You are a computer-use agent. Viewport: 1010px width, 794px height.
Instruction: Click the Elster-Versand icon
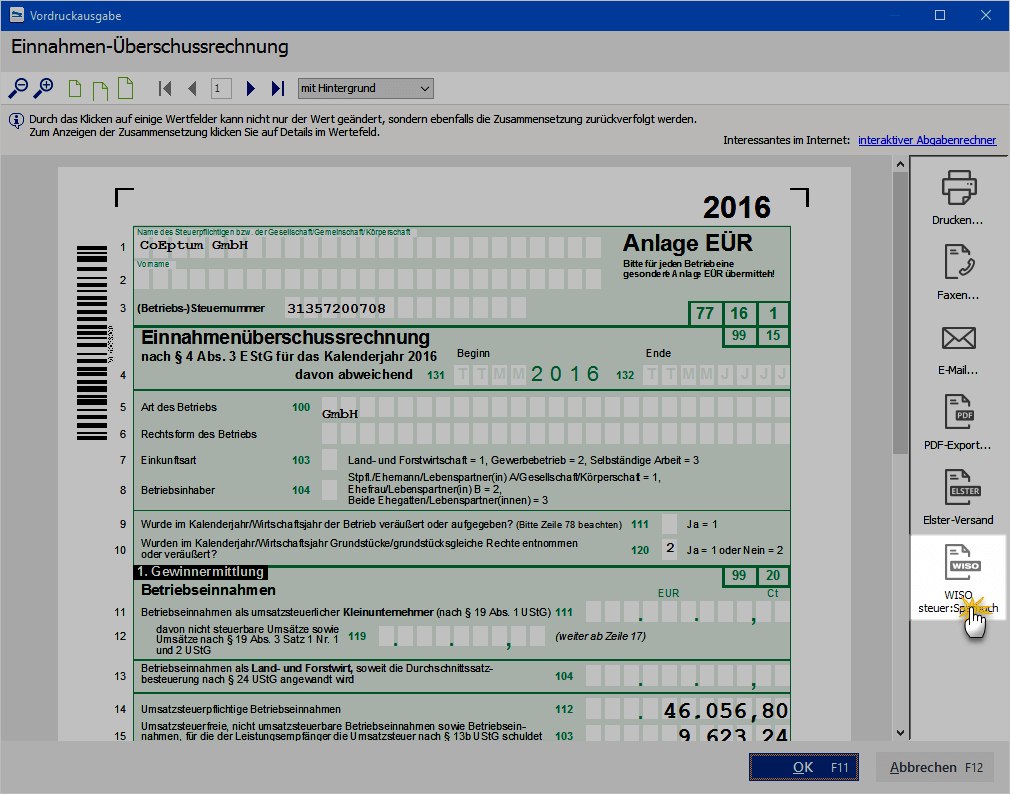962,487
